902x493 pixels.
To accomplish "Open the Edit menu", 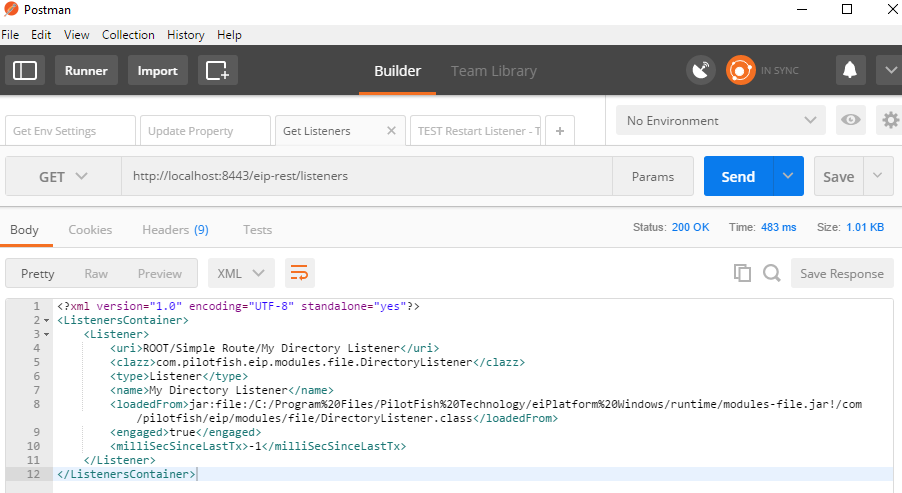I will click(41, 35).
